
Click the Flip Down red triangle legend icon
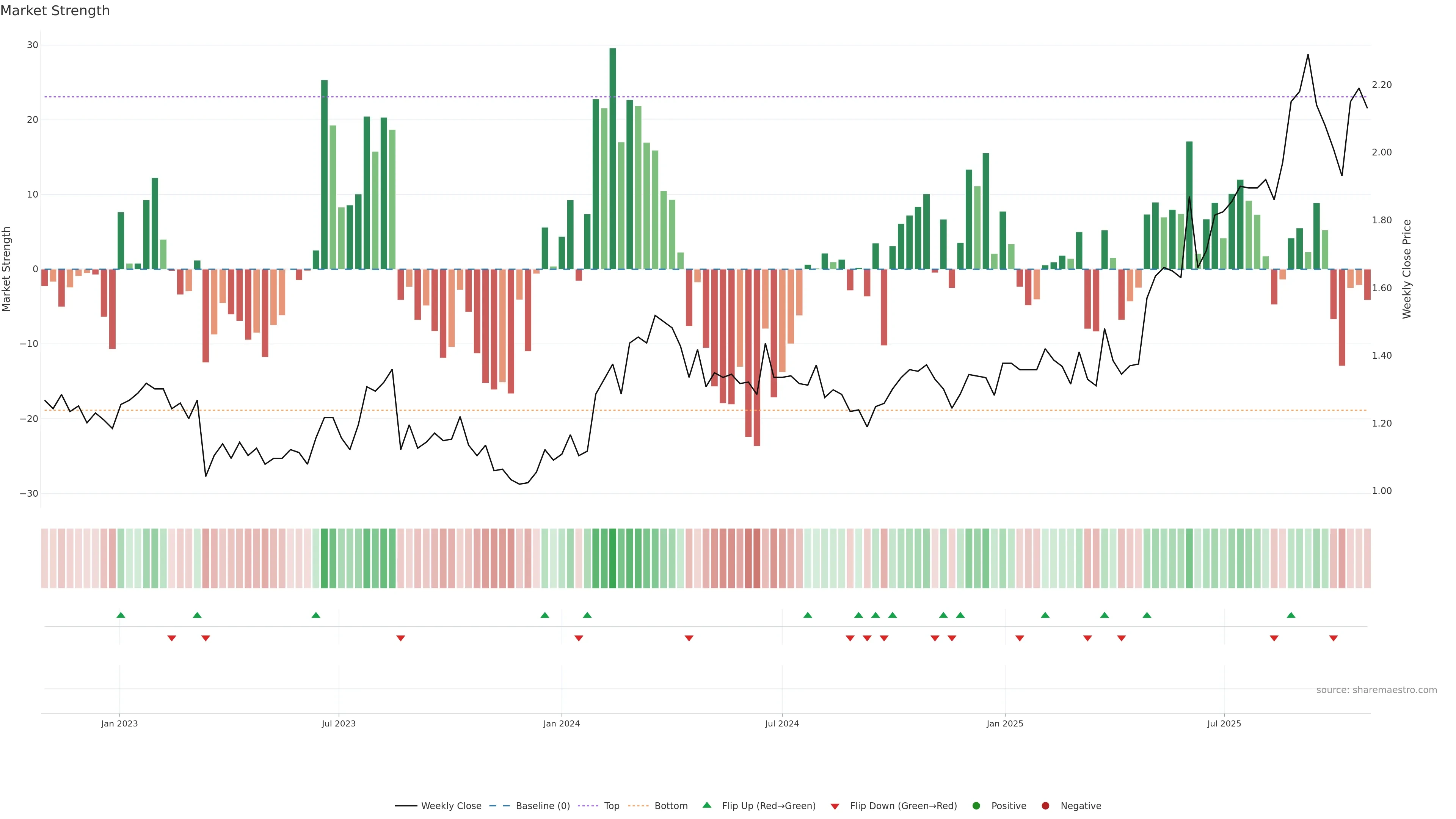pos(834,806)
